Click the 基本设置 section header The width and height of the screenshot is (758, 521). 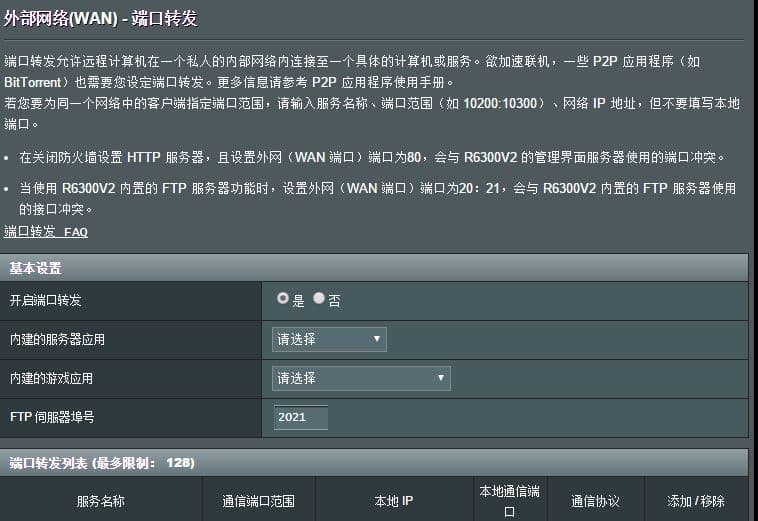[36, 268]
